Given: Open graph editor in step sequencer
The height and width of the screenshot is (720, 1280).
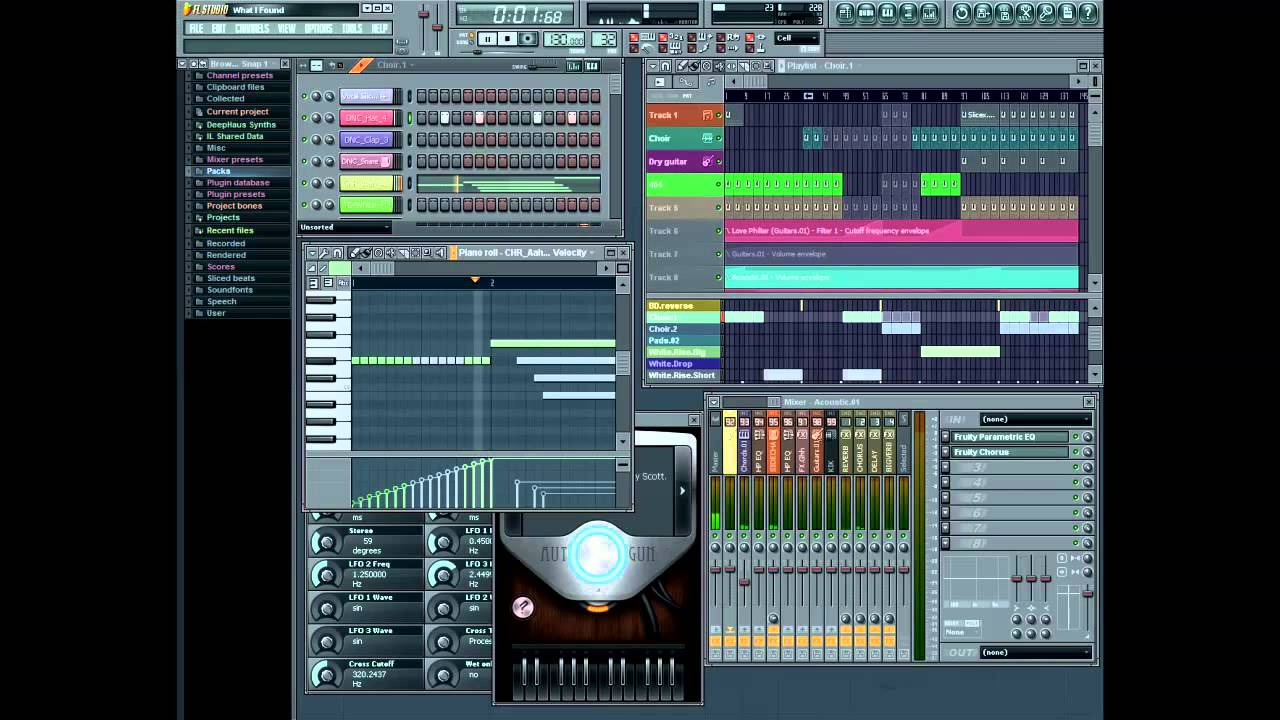Looking at the screenshot, I should coord(574,66).
